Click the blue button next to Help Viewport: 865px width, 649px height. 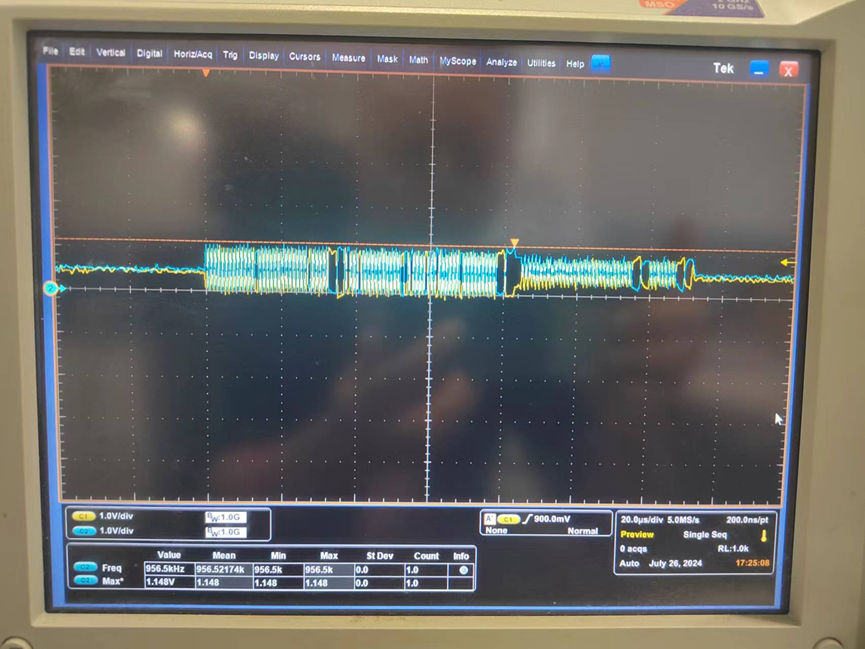600,63
